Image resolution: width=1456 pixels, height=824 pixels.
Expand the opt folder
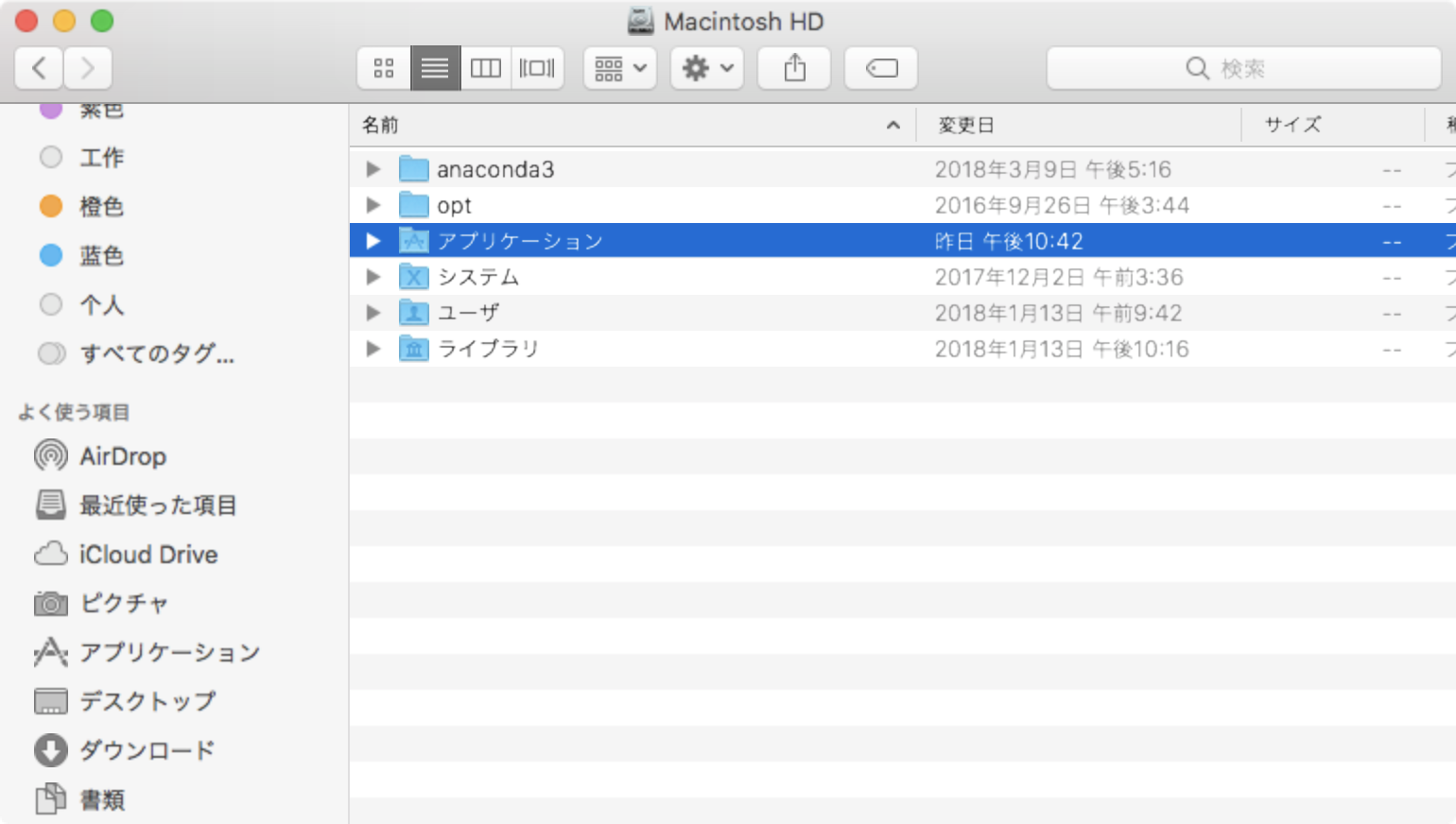click(x=373, y=205)
